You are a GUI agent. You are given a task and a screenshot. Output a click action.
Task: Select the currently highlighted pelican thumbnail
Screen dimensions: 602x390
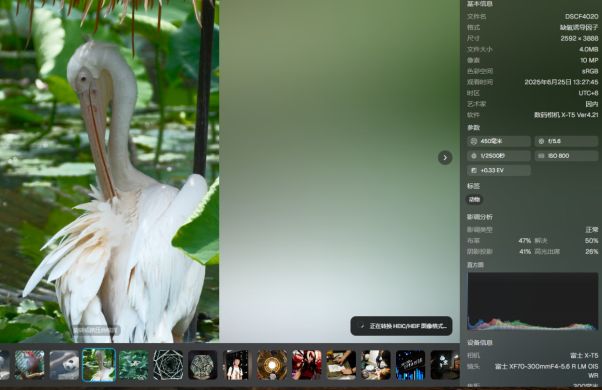(x=99, y=365)
